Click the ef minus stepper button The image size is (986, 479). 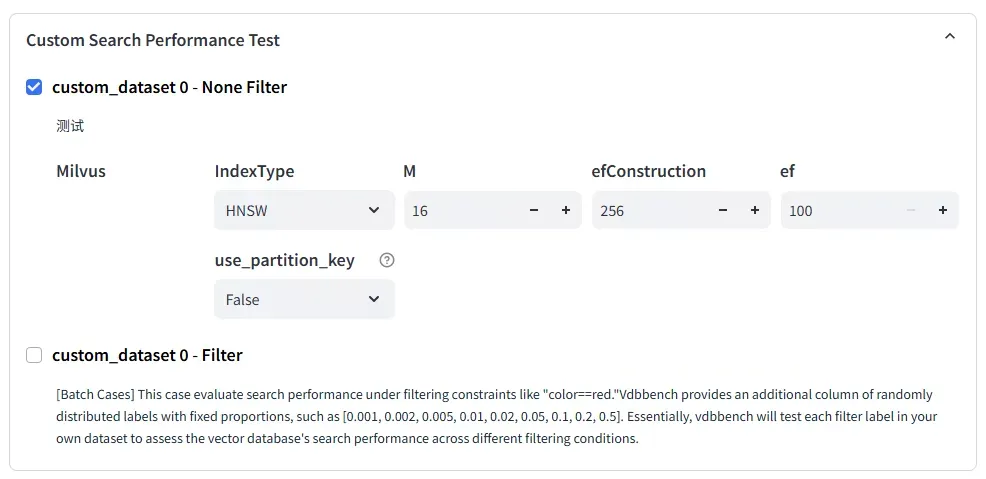point(911,211)
